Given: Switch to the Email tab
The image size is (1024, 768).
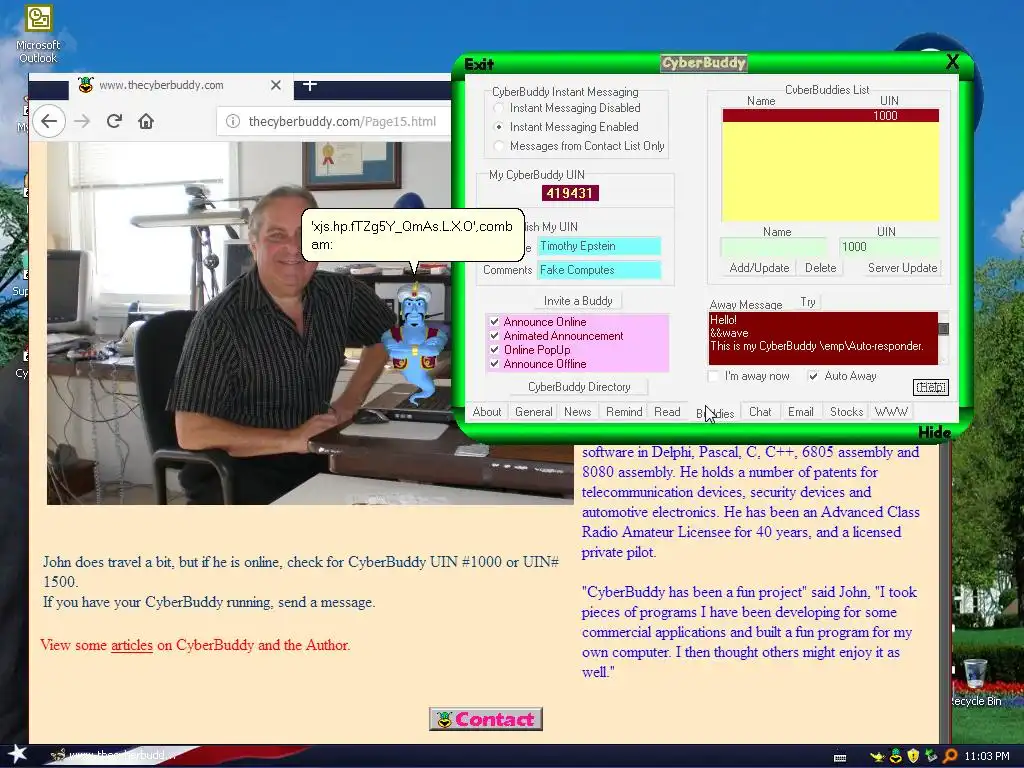Looking at the screenshot, I should pos(801,412).
